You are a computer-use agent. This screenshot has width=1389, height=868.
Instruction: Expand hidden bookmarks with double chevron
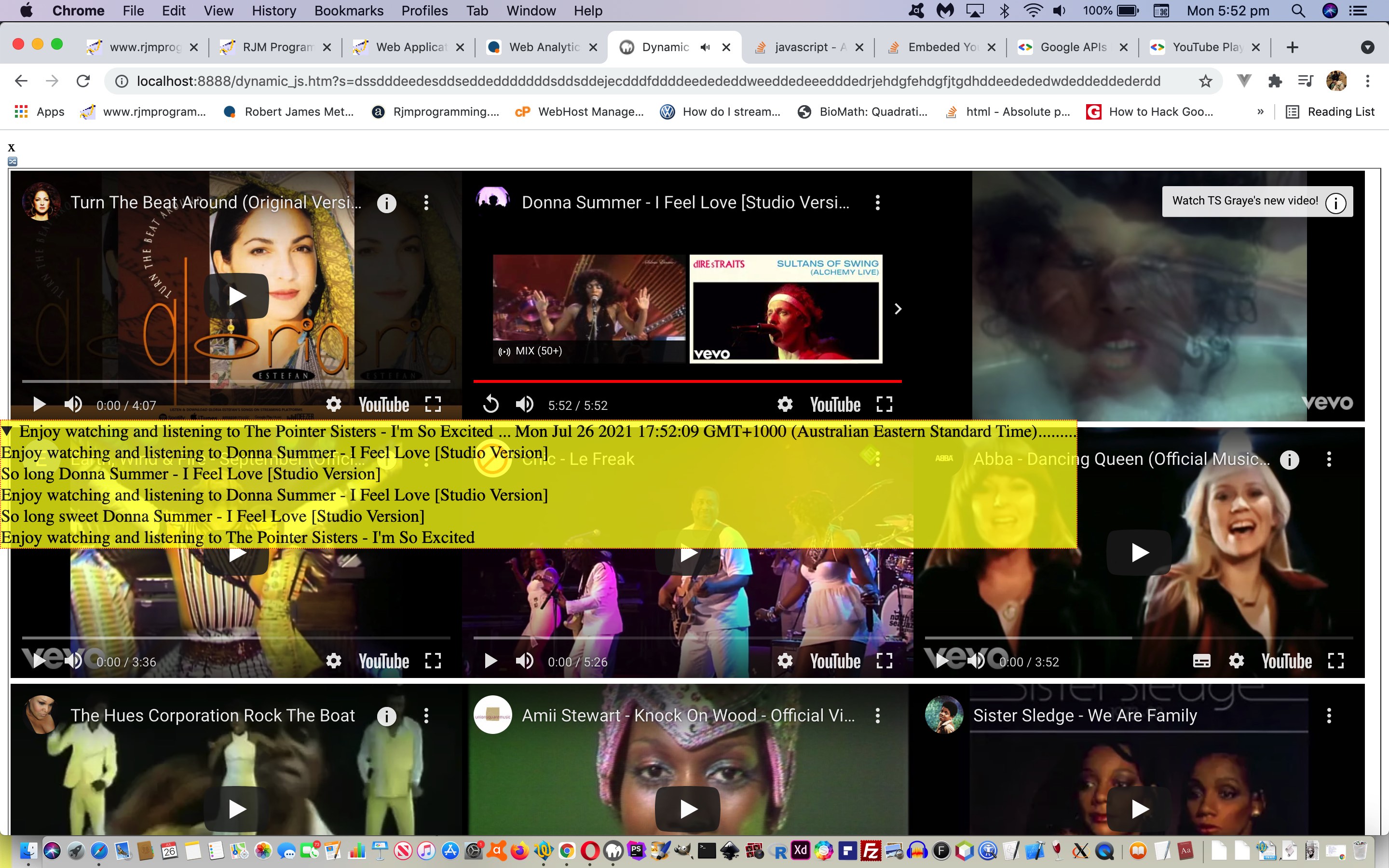coord(1260,111)
